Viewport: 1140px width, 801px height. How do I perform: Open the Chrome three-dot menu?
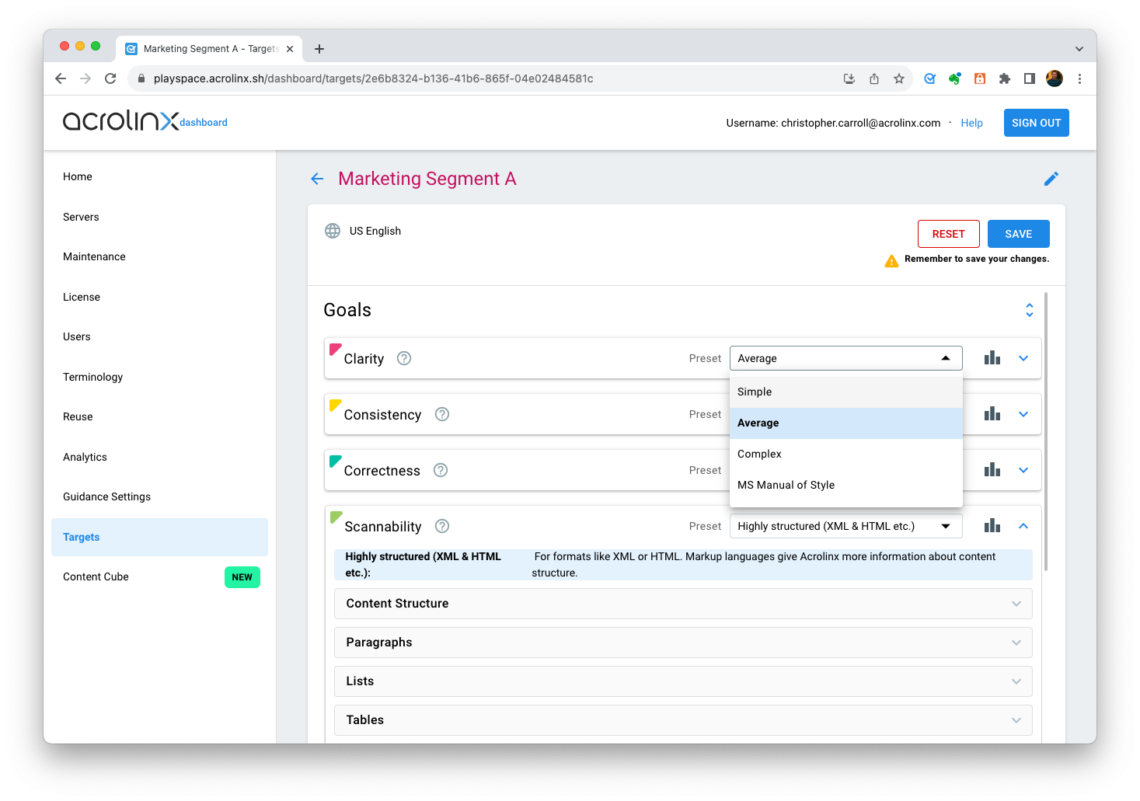(1080, 79)
